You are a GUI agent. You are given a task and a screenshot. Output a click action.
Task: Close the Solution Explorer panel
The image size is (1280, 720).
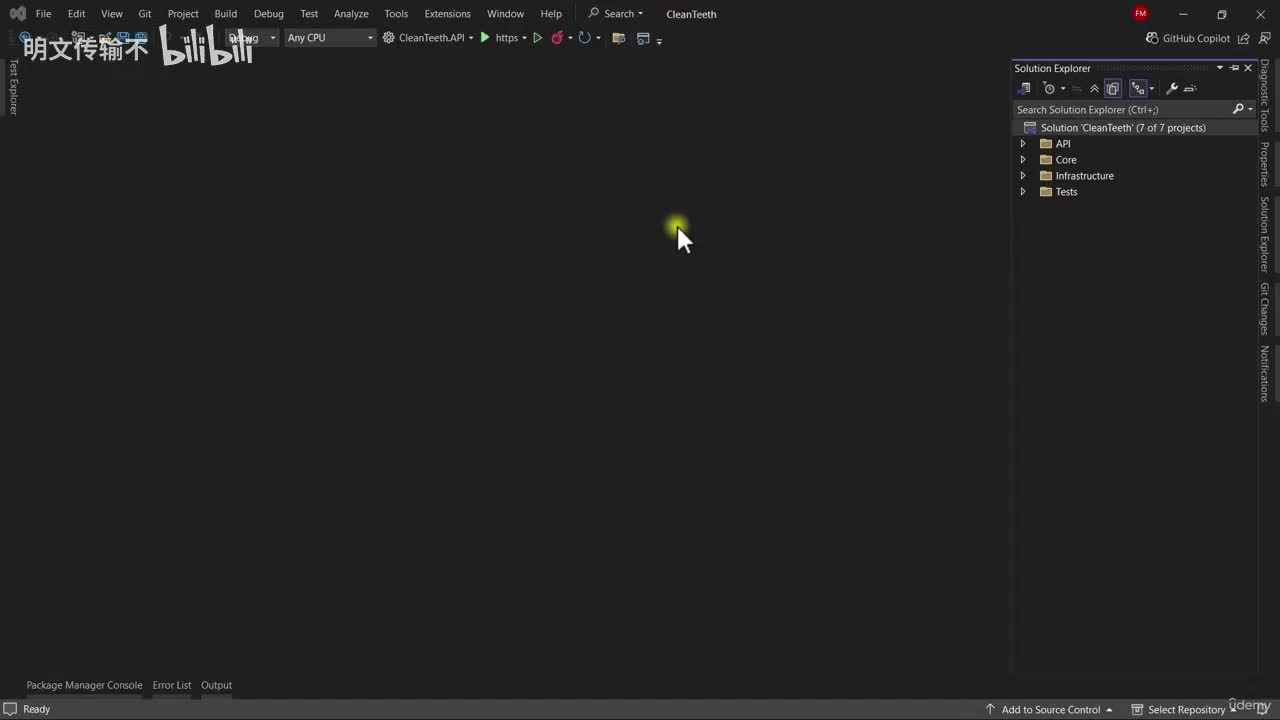(x=1248, y=68)
